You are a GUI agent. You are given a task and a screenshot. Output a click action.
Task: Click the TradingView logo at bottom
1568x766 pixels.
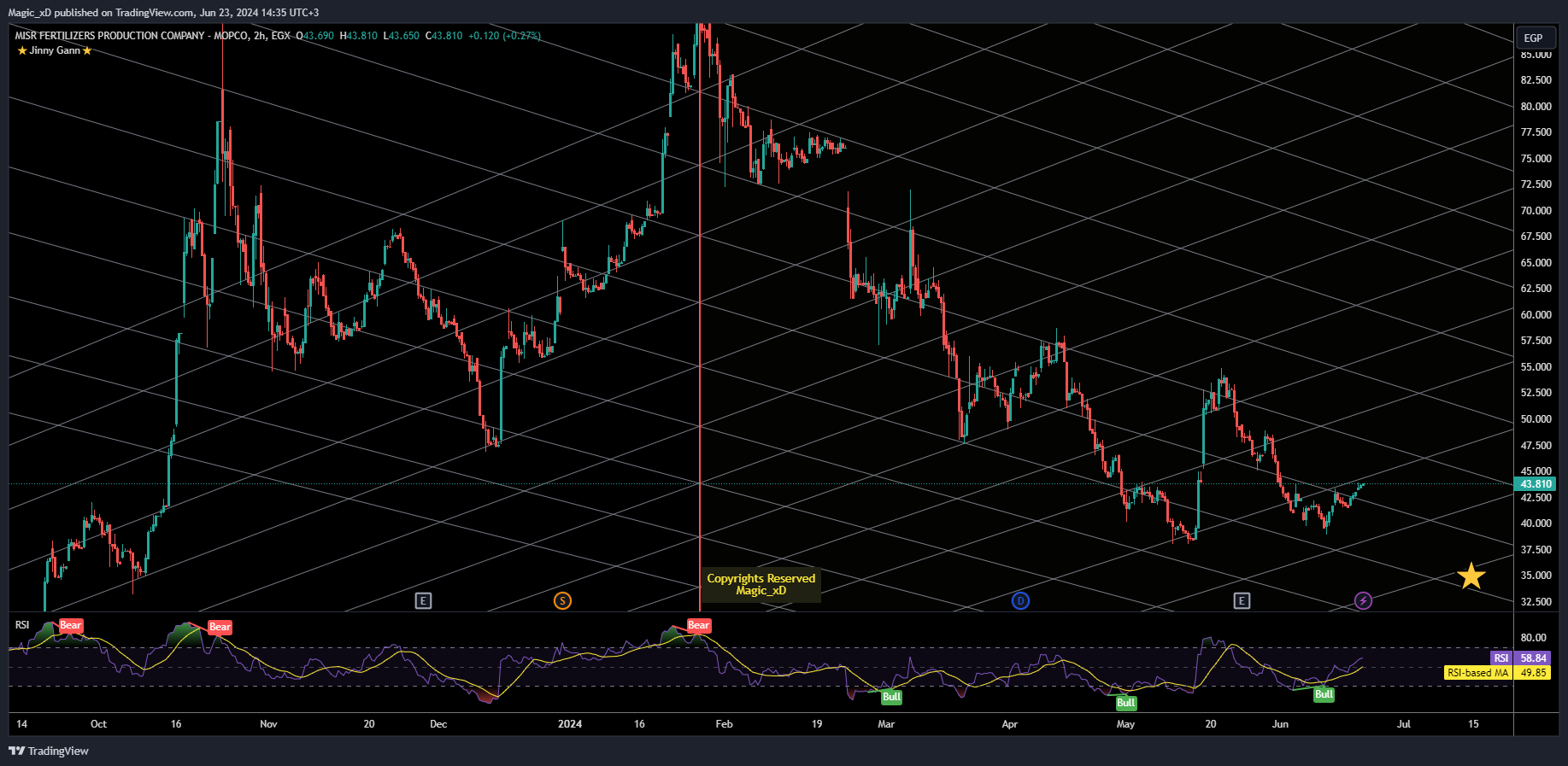click(x=49, y=751)
